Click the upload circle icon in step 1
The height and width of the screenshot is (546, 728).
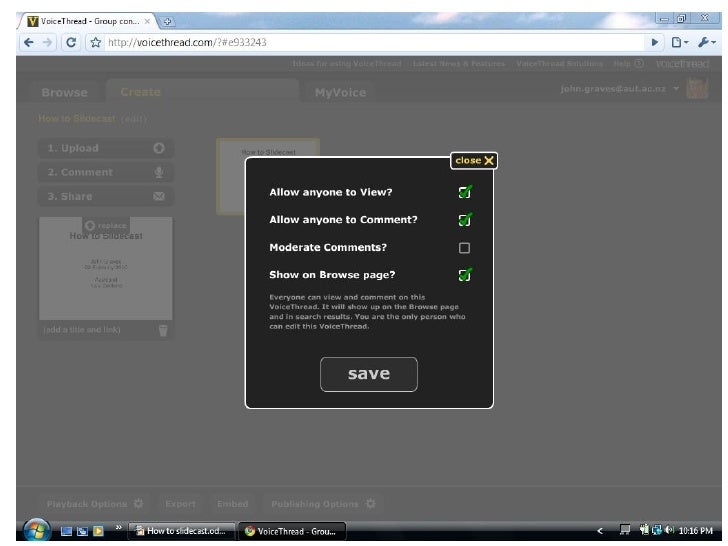(159, 148)
